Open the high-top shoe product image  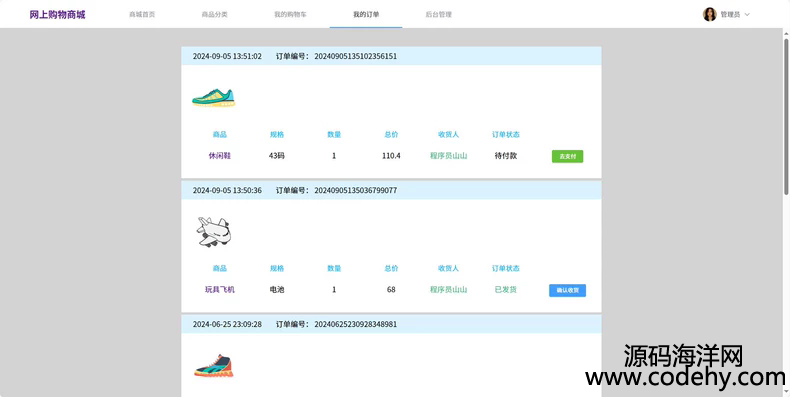tap(214, 366)
